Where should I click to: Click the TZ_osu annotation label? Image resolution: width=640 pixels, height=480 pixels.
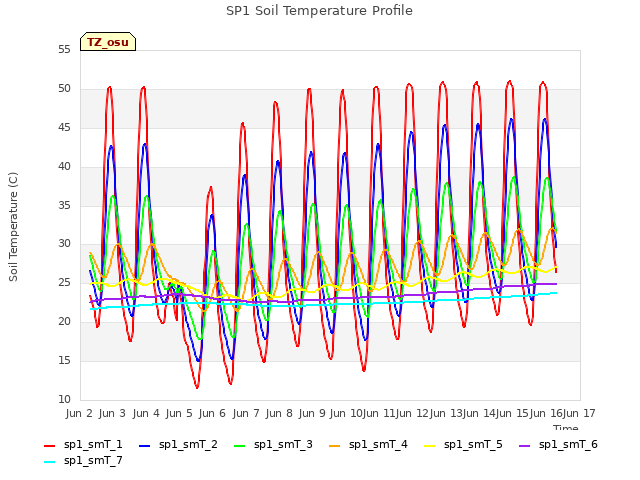(108, 42)
